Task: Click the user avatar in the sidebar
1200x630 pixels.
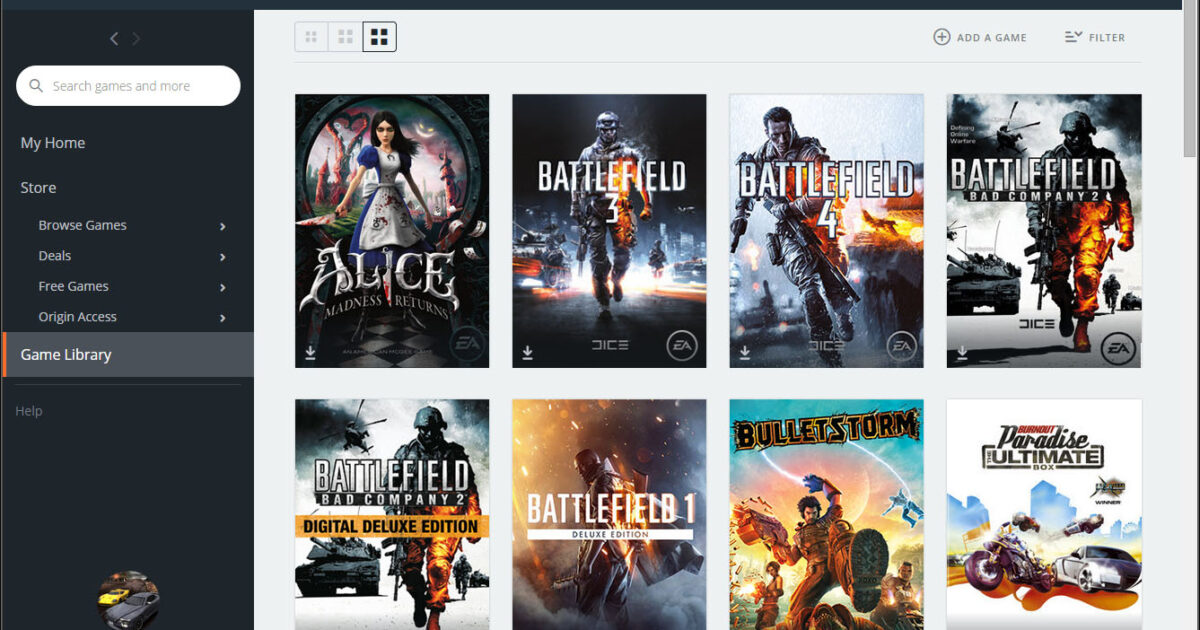Action: [x=128, y=601]
